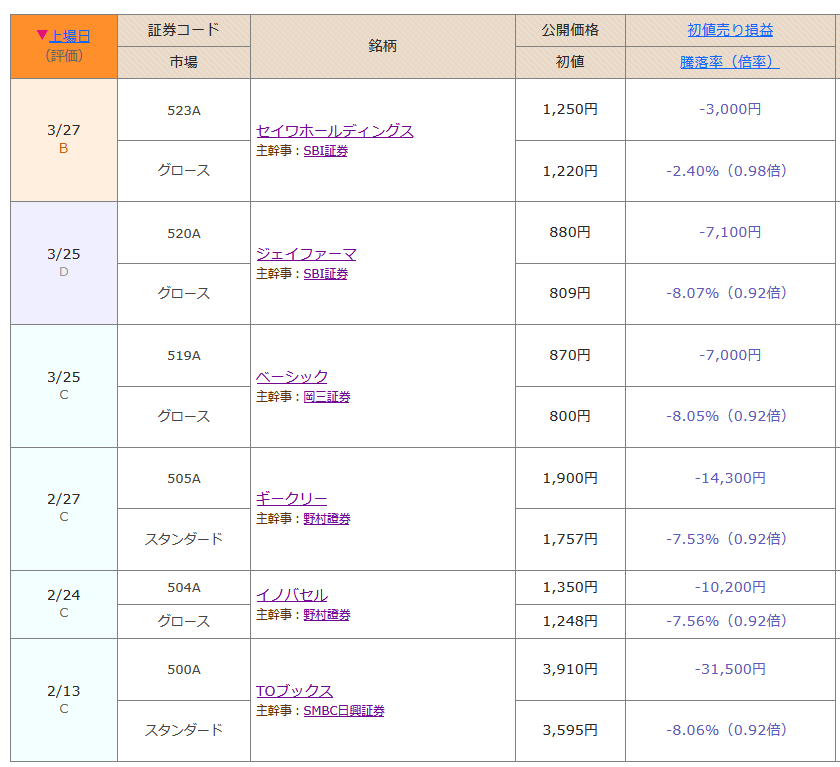Open 野村證券 link under ギークリー
The height and width of the screenshot is (767, 840).
[327, 518]
